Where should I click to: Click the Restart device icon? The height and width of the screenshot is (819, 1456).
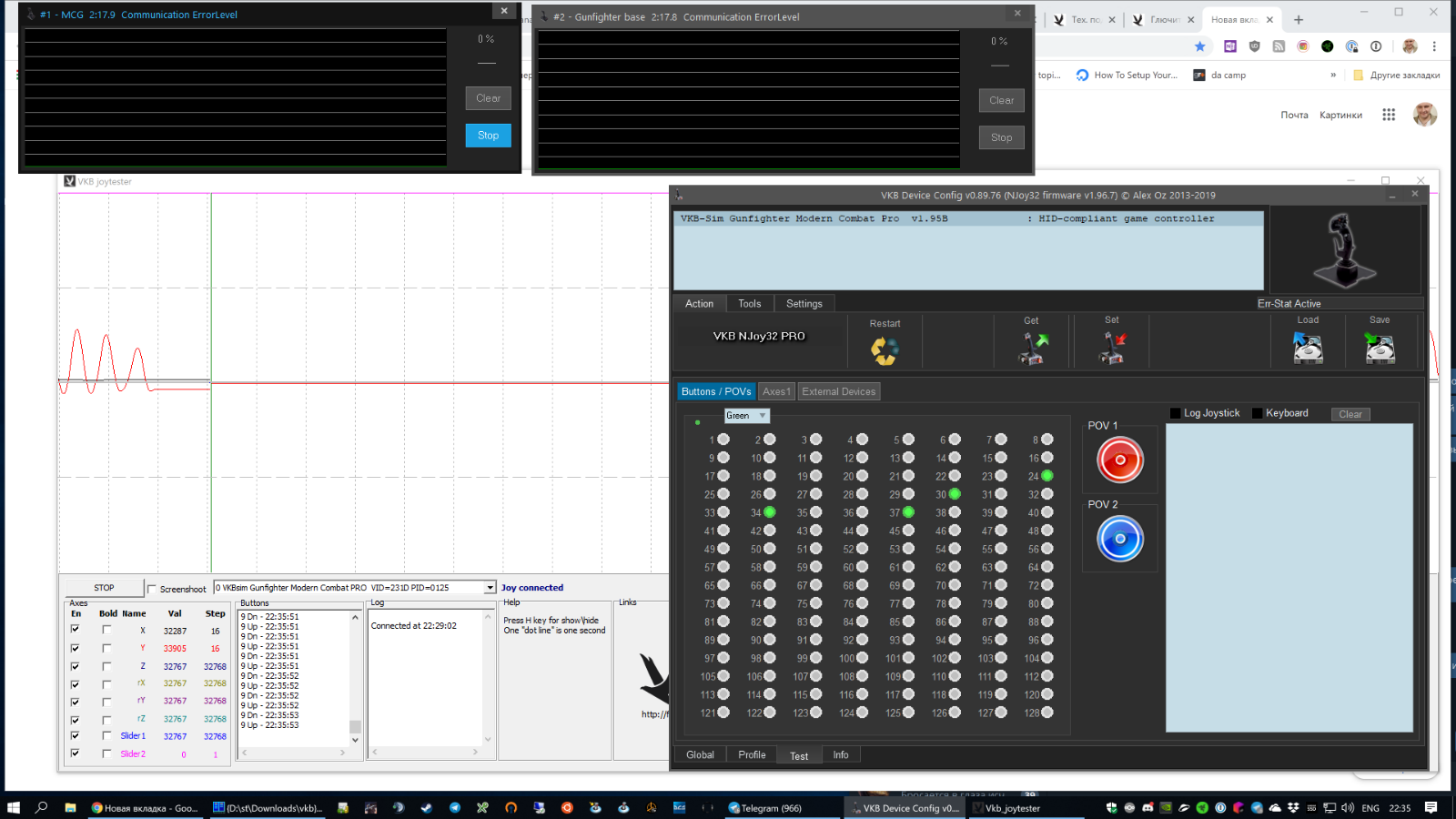pos(884,349)
